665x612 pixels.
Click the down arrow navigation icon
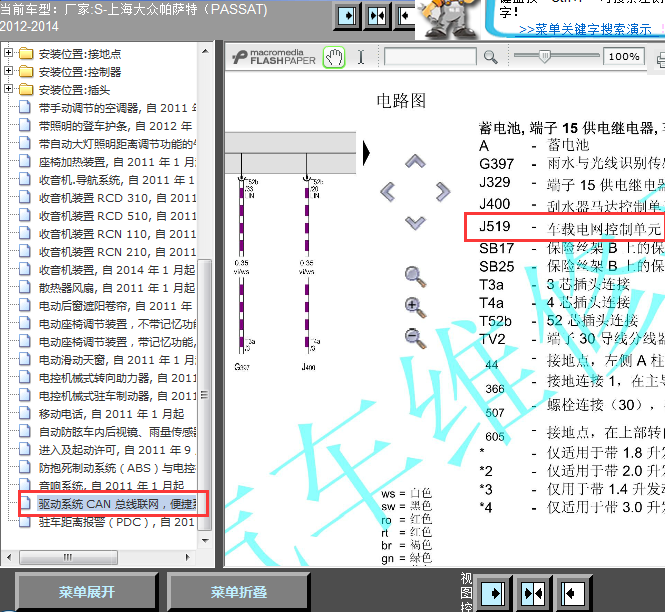click(415, 223)
